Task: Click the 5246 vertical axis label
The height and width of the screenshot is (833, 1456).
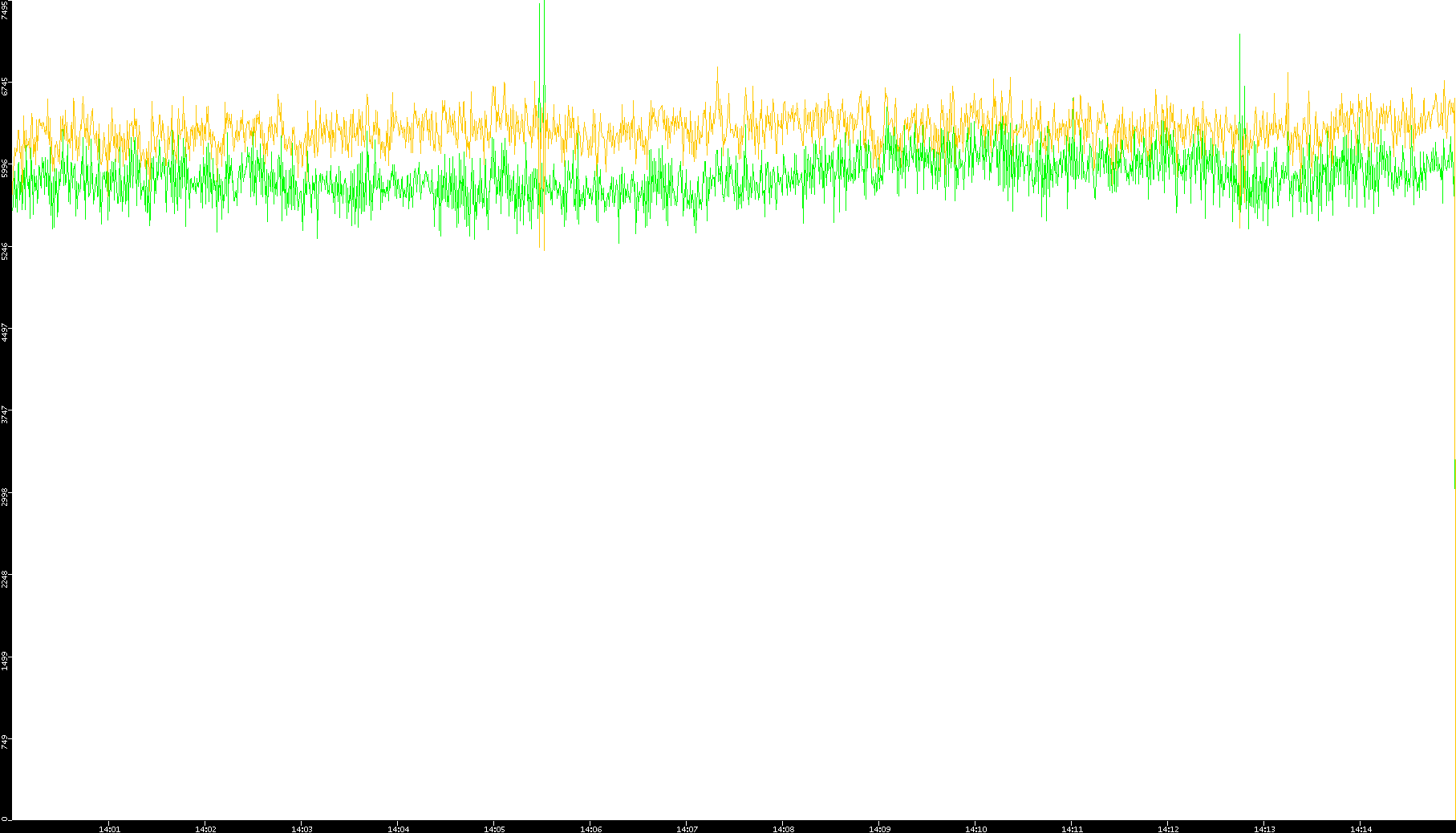Action: tap(6, 251)
